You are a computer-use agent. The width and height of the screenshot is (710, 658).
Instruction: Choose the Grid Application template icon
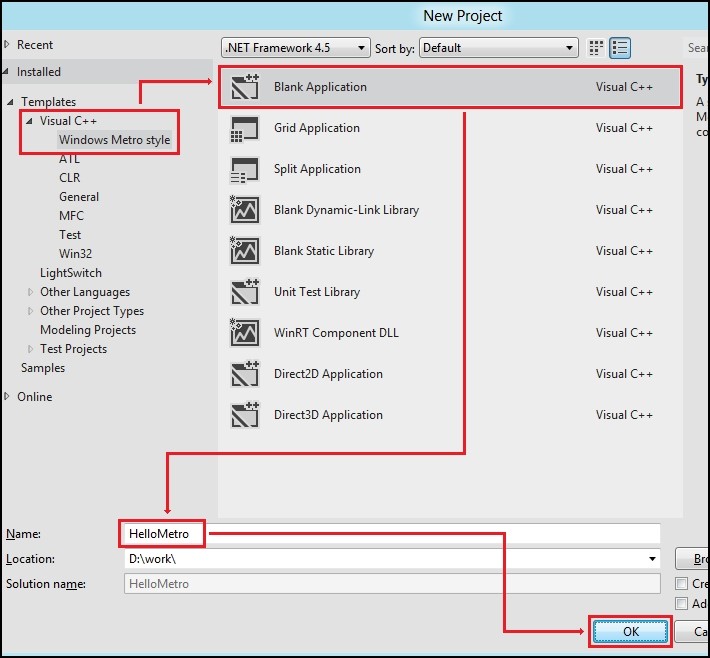pyautogui.click(x=245, y=129)
